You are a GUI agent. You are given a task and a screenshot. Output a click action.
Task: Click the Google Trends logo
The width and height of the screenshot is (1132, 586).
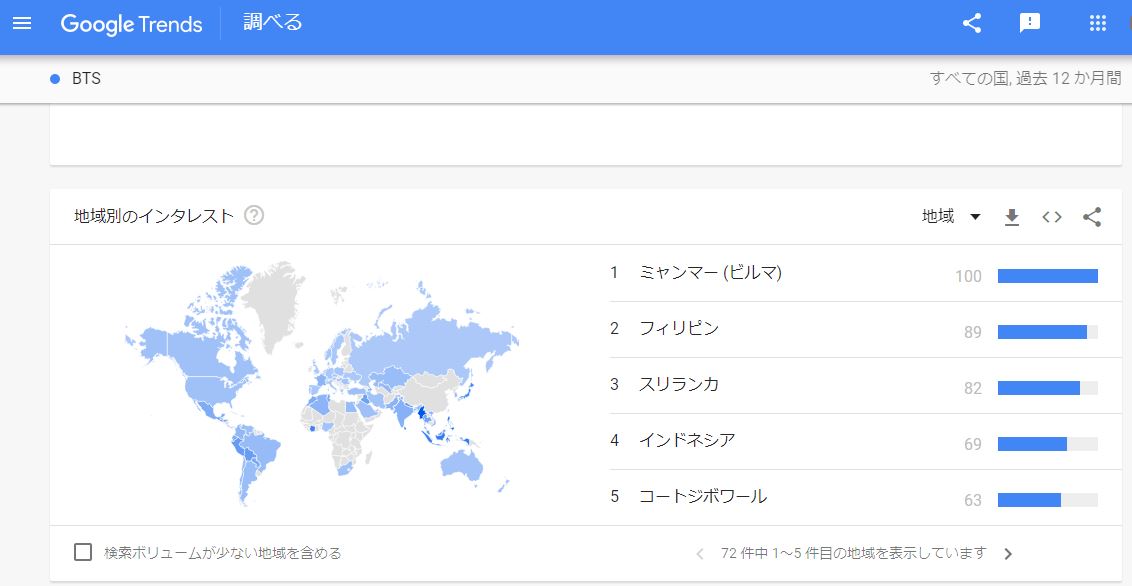tap(131, 24)
